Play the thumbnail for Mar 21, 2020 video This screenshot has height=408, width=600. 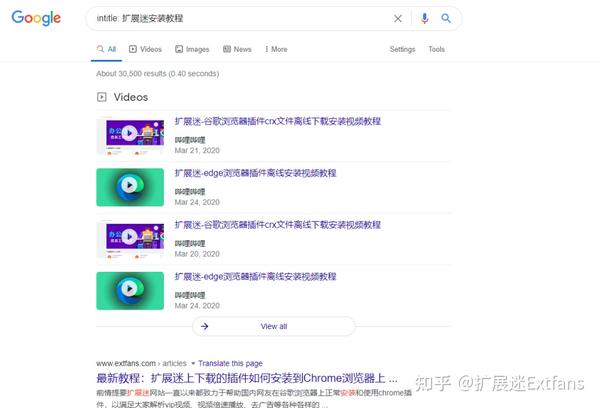(130, 135)
